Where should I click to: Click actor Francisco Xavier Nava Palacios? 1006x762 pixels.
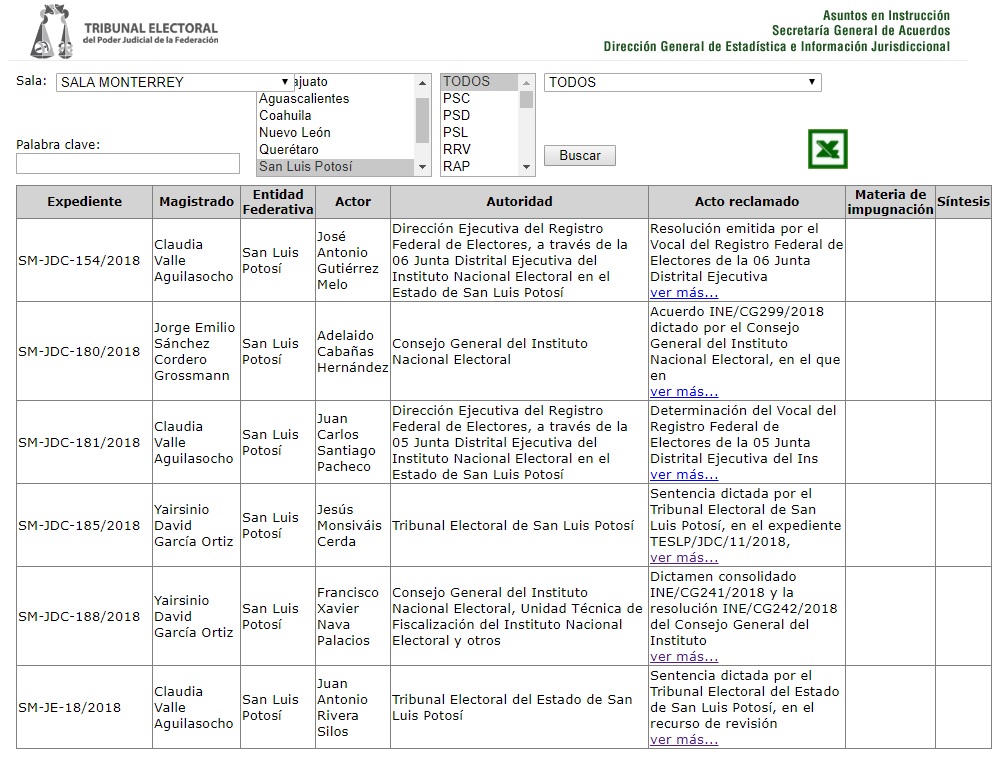(x=348, y=617)
